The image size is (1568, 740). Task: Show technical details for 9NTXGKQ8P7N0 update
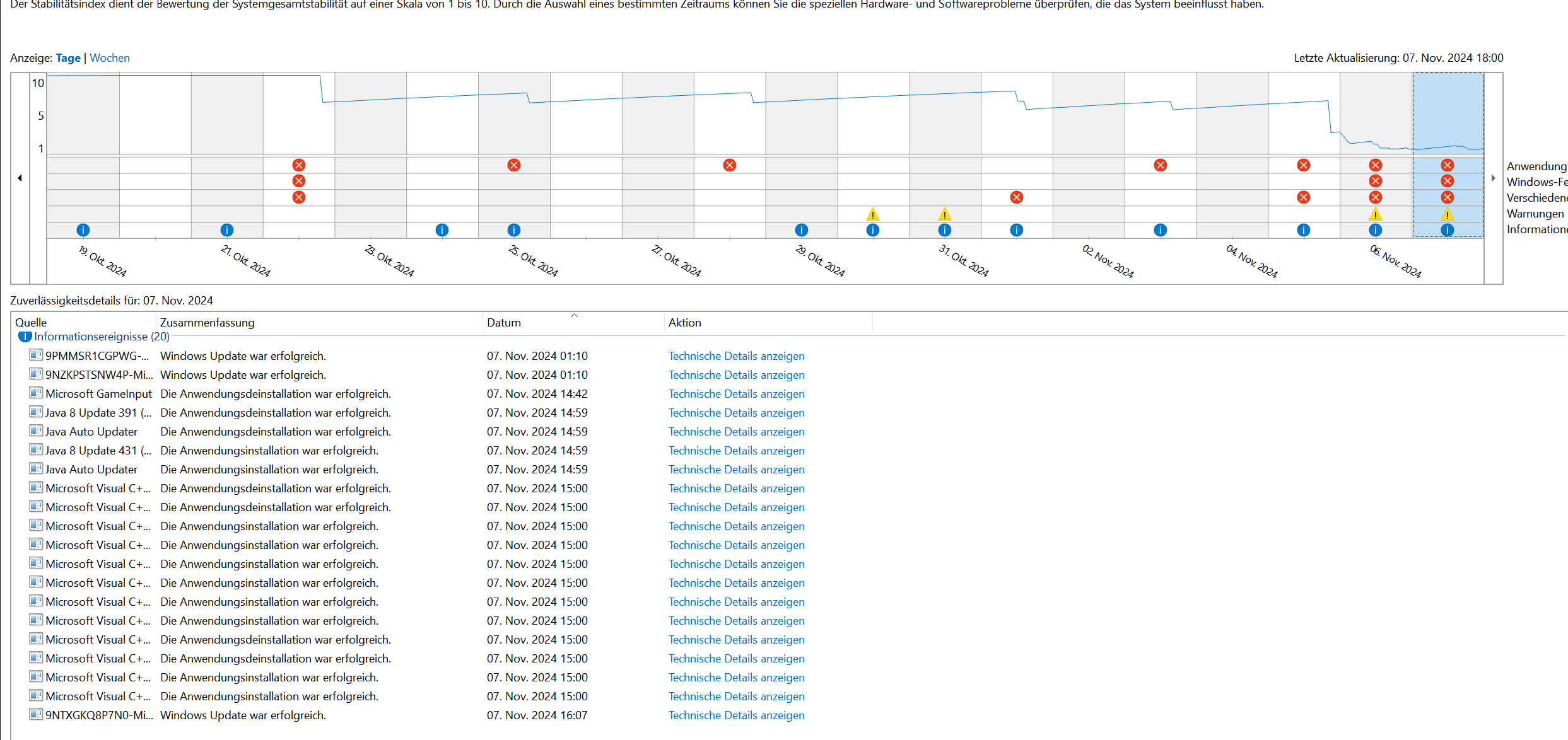736,715
